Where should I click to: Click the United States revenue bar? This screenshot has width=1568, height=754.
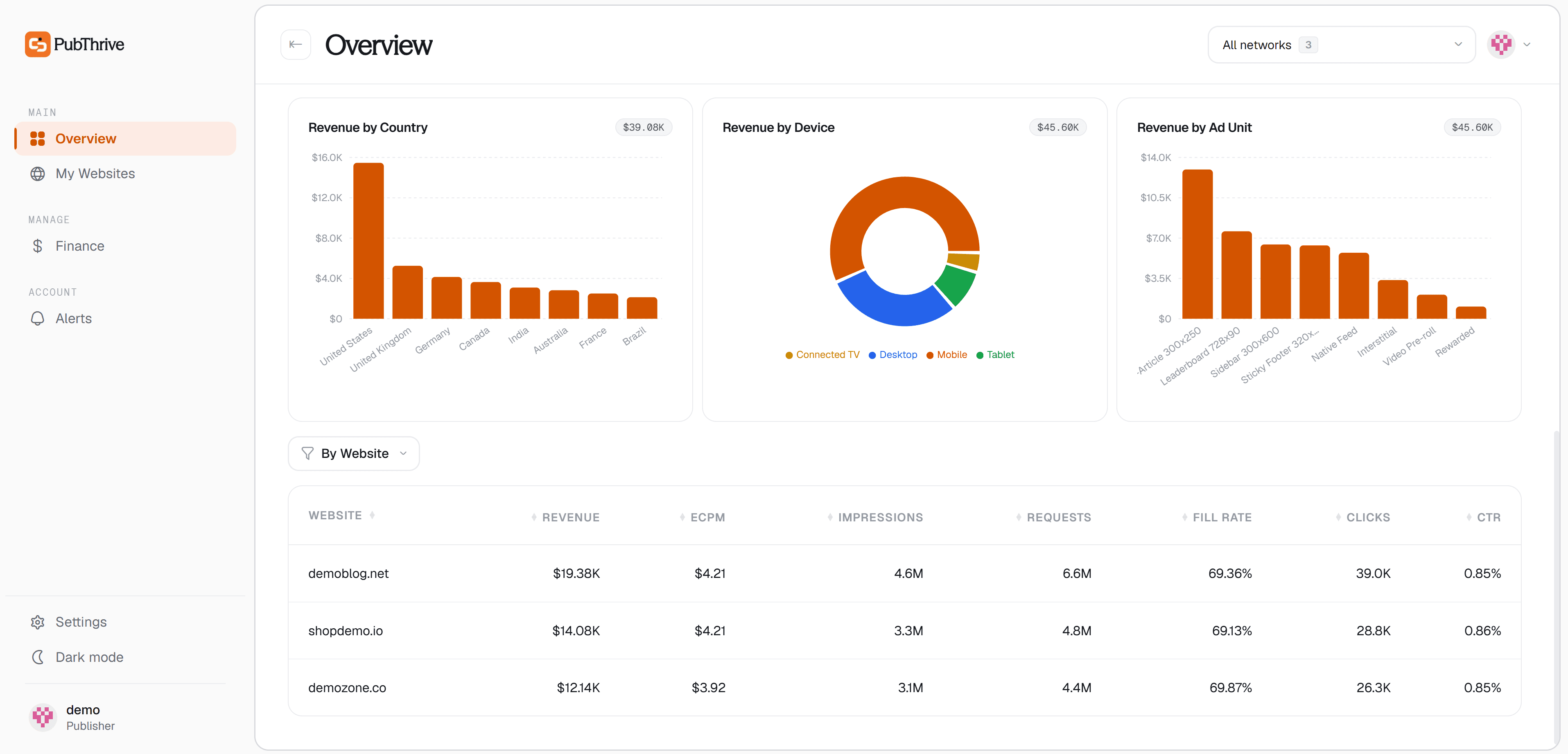pyautogui.click(x=368, y=240)
